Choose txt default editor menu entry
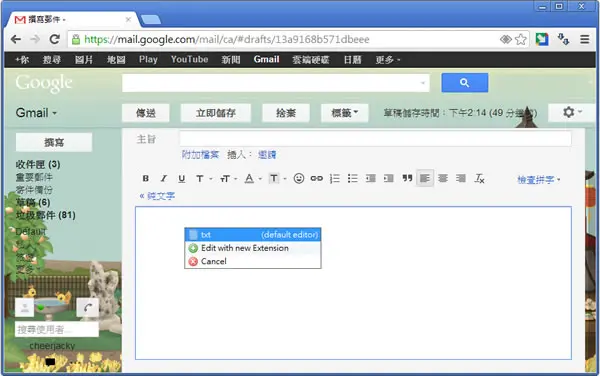The width and height of the screenshot is (600, 376). pos(253,234)
